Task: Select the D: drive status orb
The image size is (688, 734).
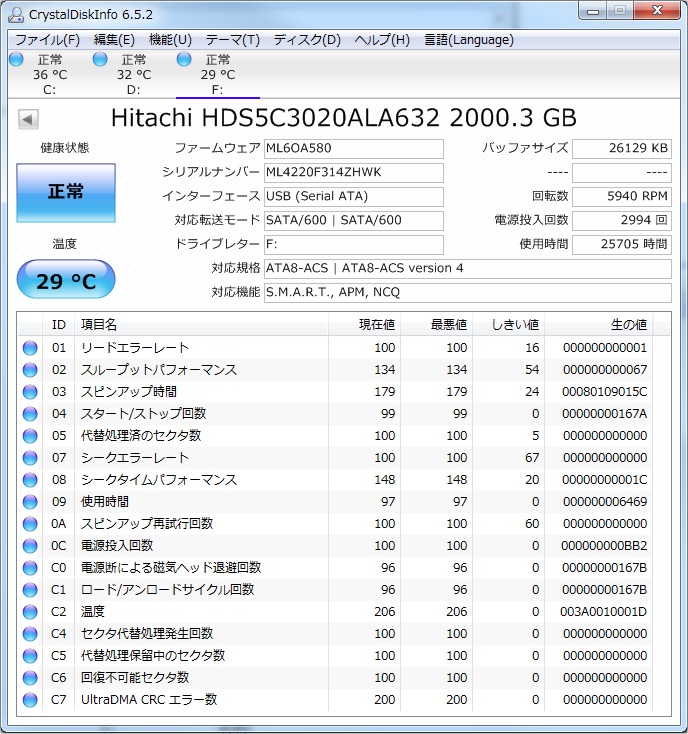Action: tap(100, 59)
